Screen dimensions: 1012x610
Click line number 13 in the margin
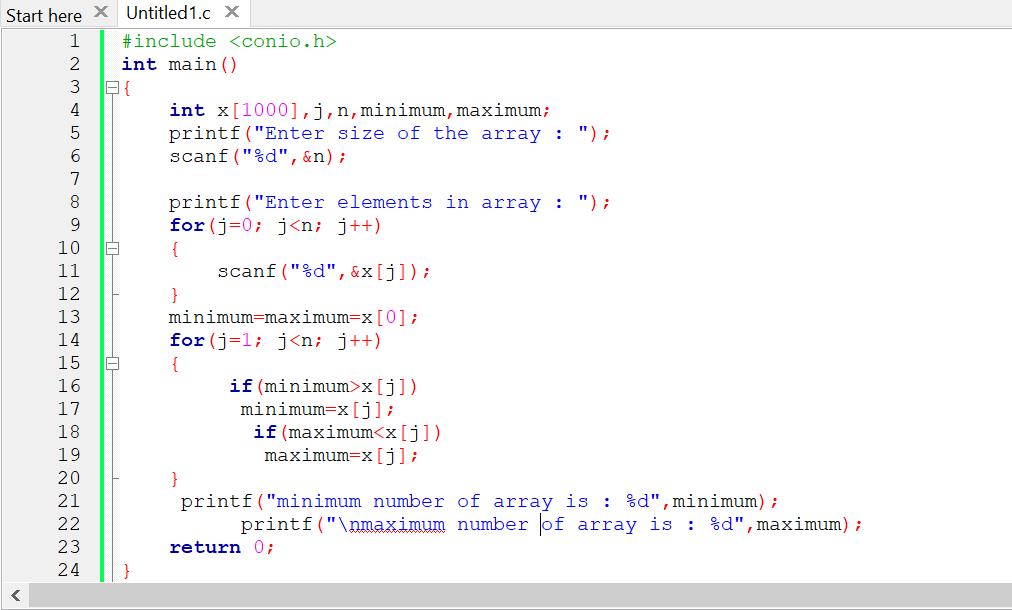69,317
